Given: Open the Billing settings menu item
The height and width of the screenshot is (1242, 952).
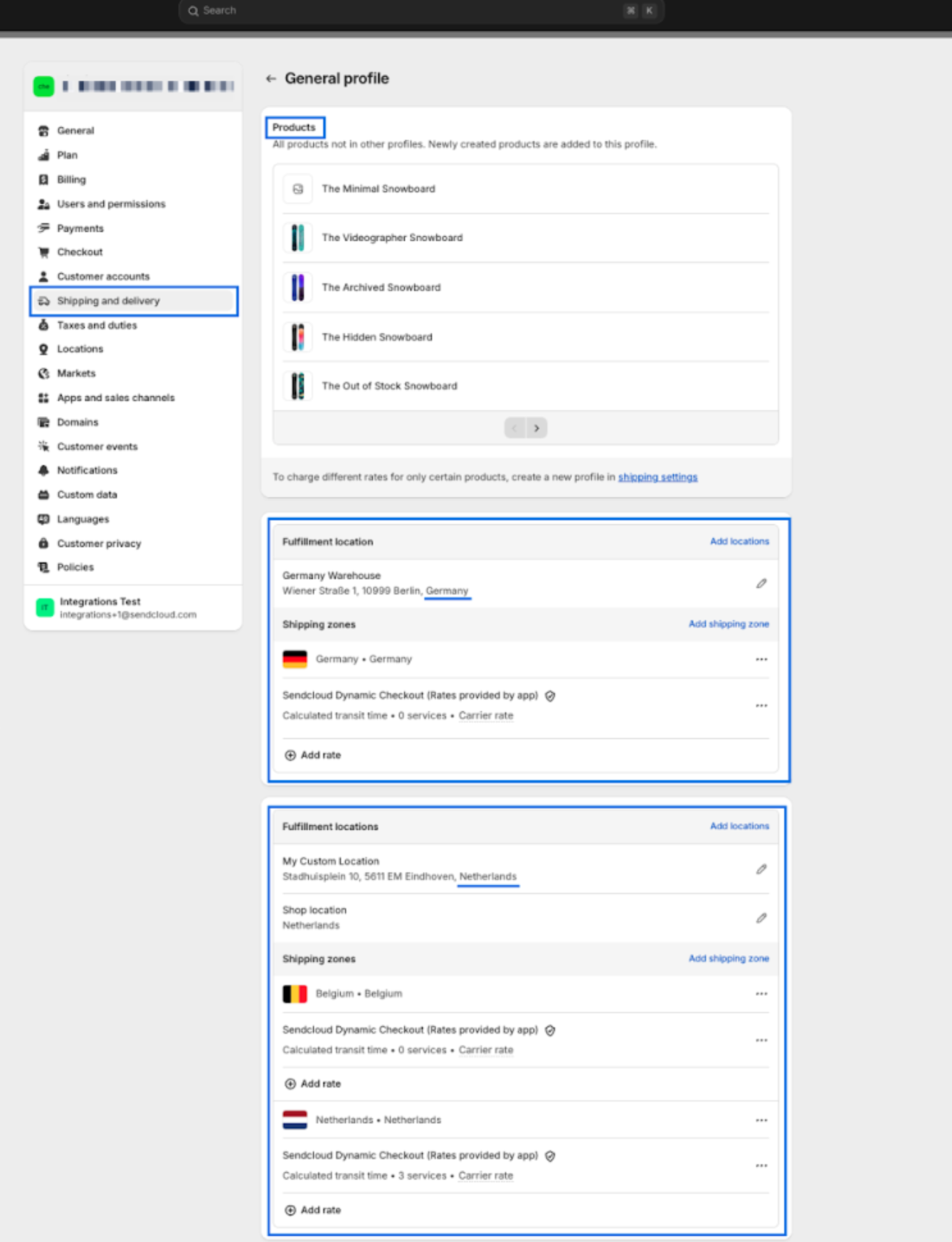Looking at the screenshot, I should 134,179.
